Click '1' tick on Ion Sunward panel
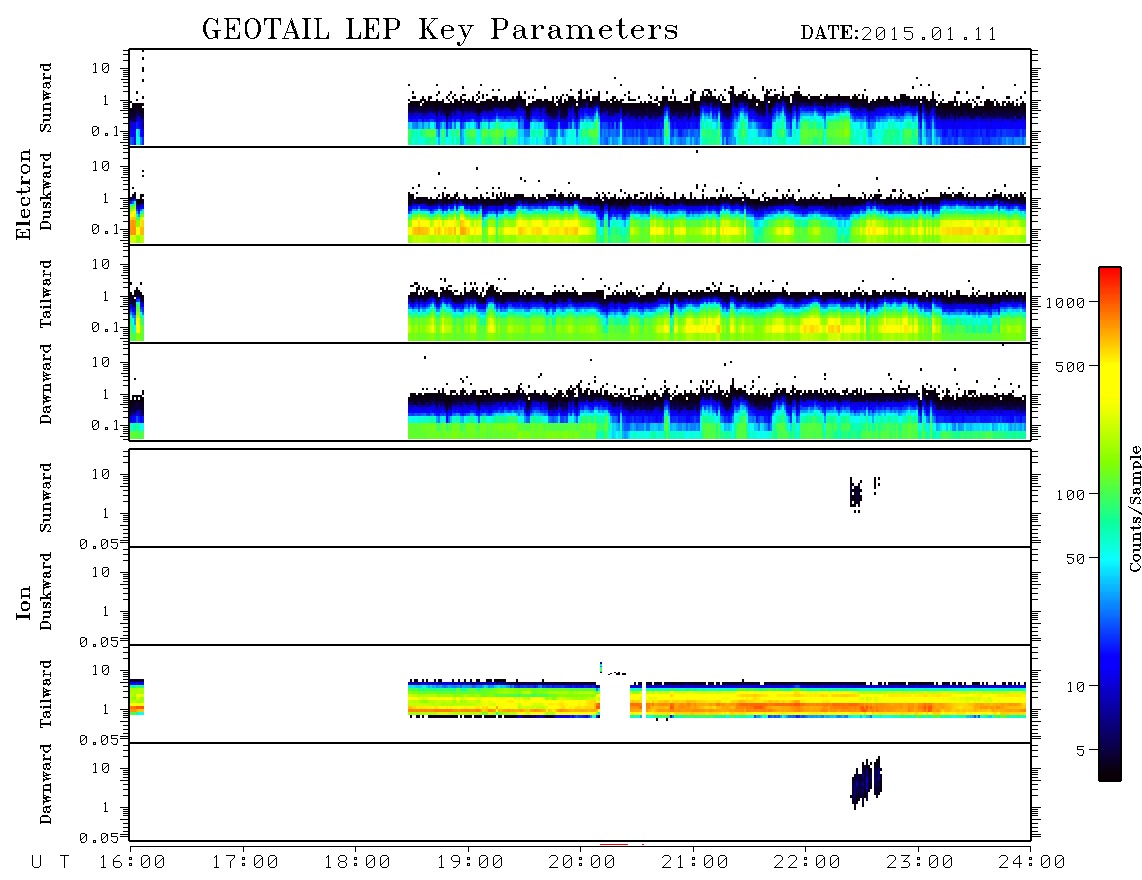The height and width of the screenshot is (880, 1142). [x=106, y=514]
